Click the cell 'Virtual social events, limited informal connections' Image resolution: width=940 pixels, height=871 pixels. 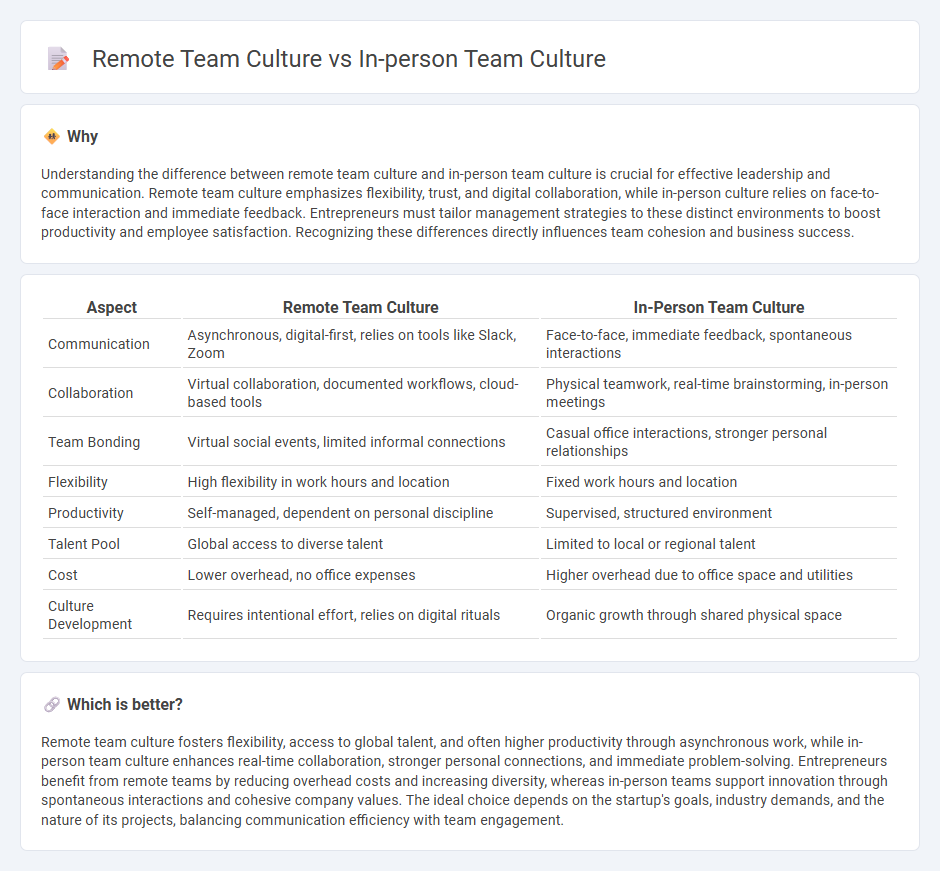coord(360,442)
